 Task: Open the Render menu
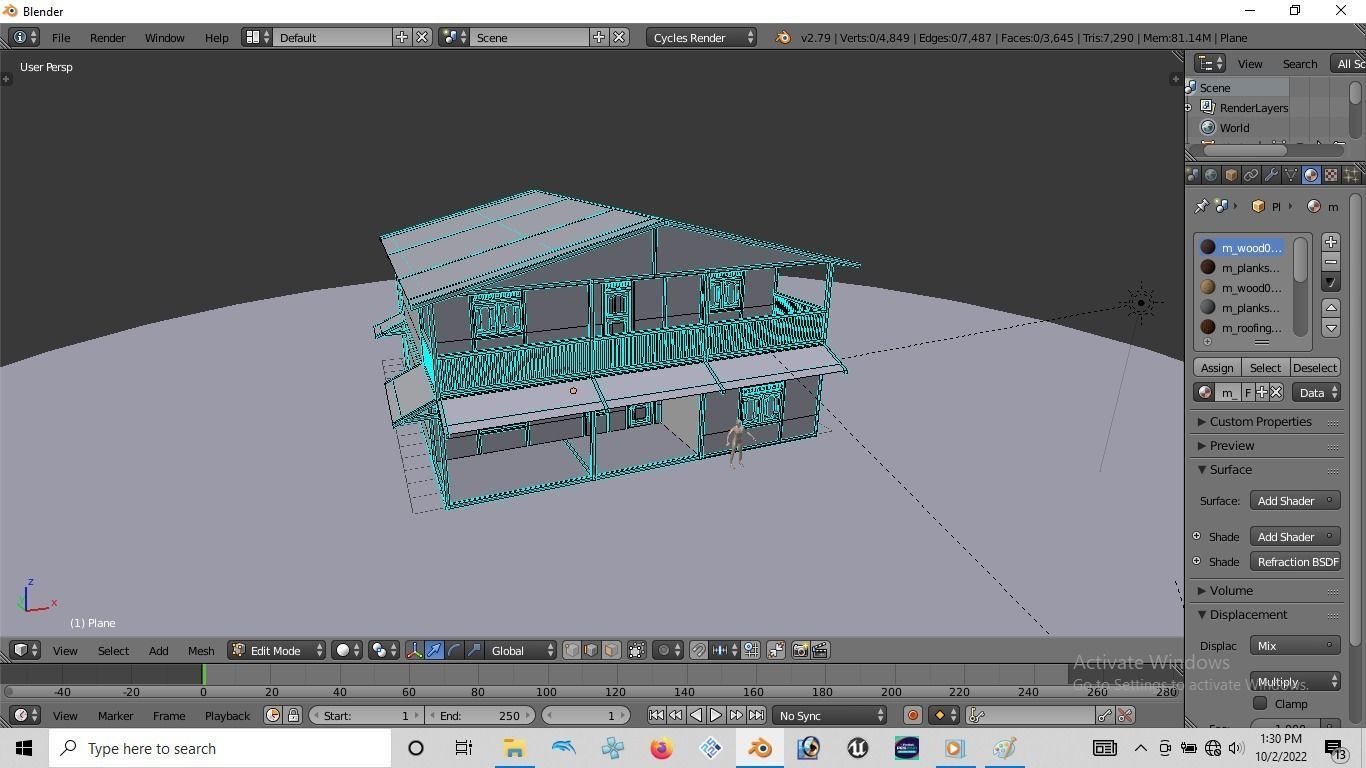(x=107, y=37)
